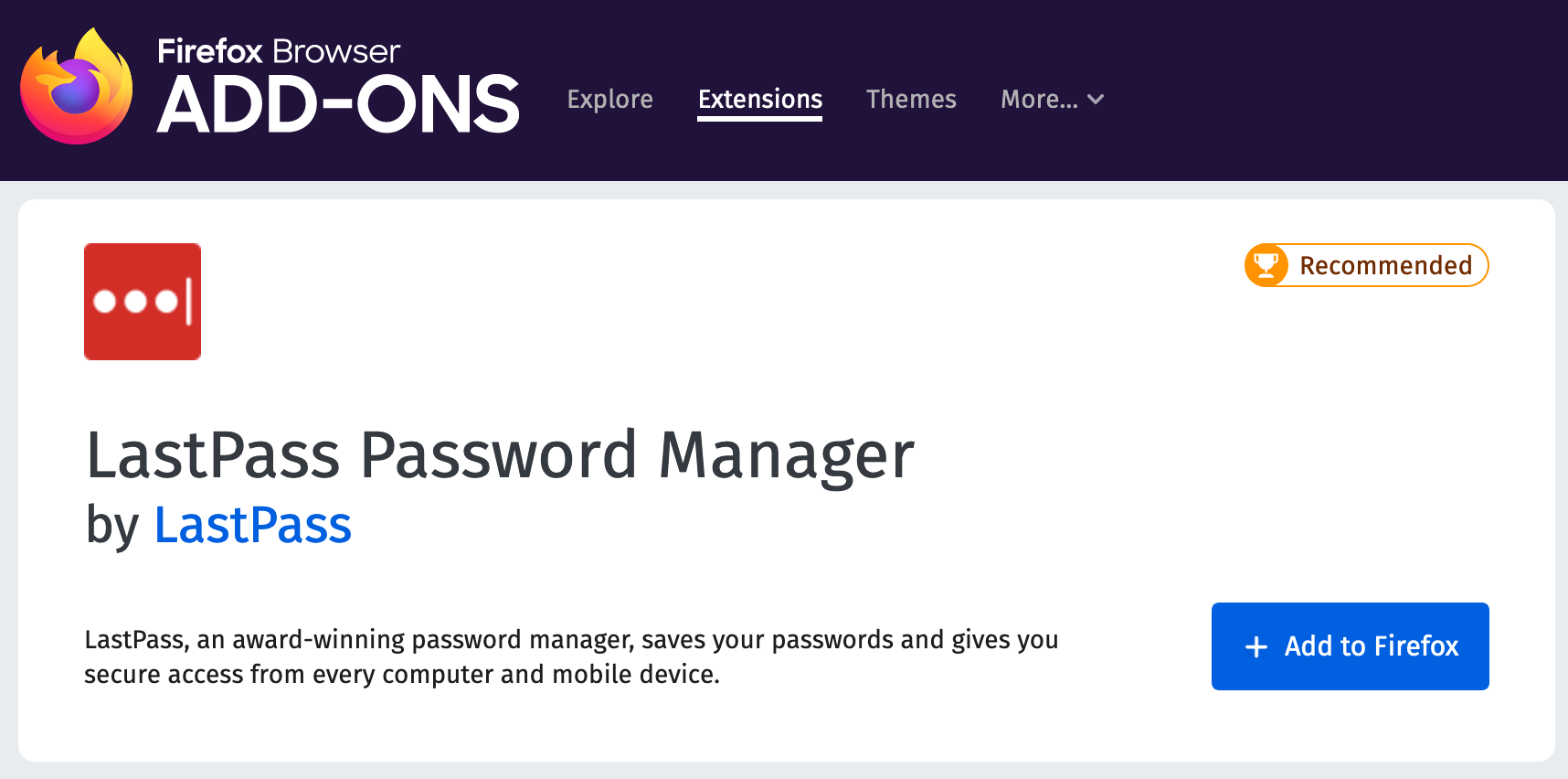The image size is (1568, 779).
Task: Click the plus icon on Add to Firefox
Action: click(x=1256, y=646)
